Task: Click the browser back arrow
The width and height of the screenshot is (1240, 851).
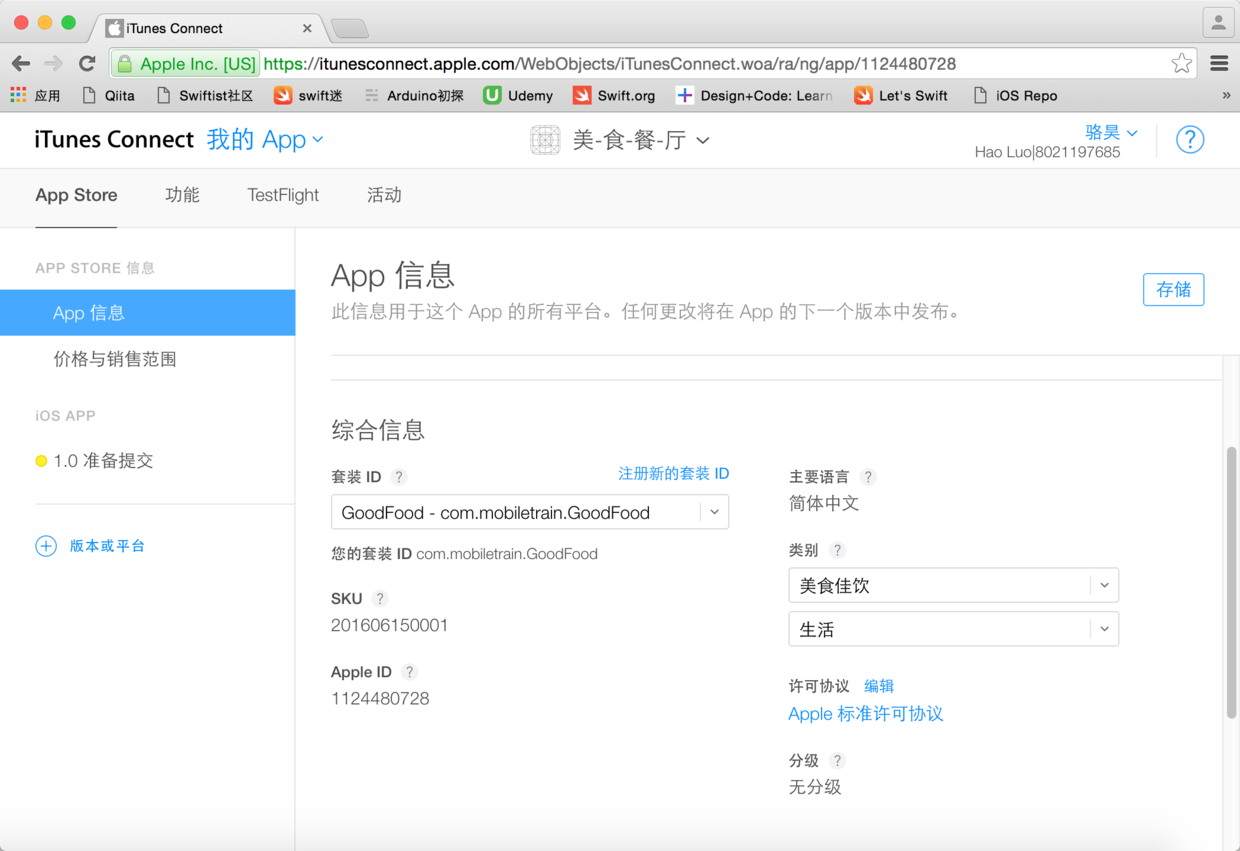Action: (21, 64)
